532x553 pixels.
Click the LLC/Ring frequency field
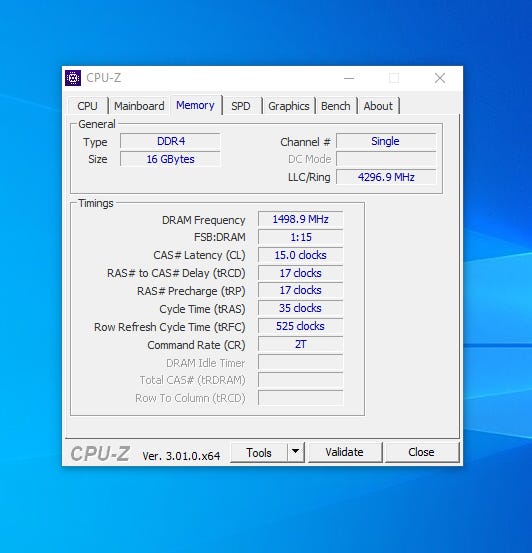click(386, 177)
